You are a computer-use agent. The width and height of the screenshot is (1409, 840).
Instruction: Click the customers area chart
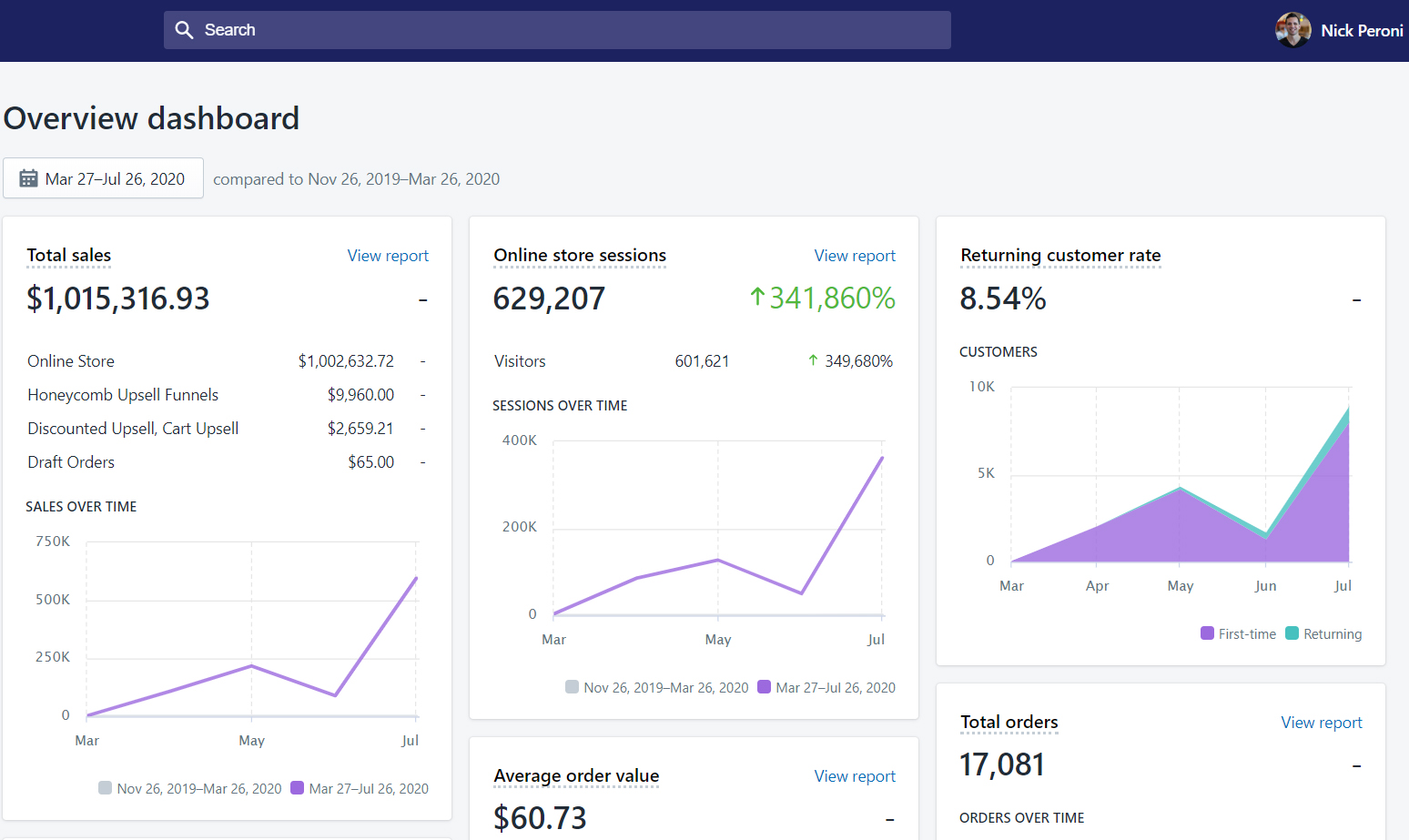point(1180,475)
